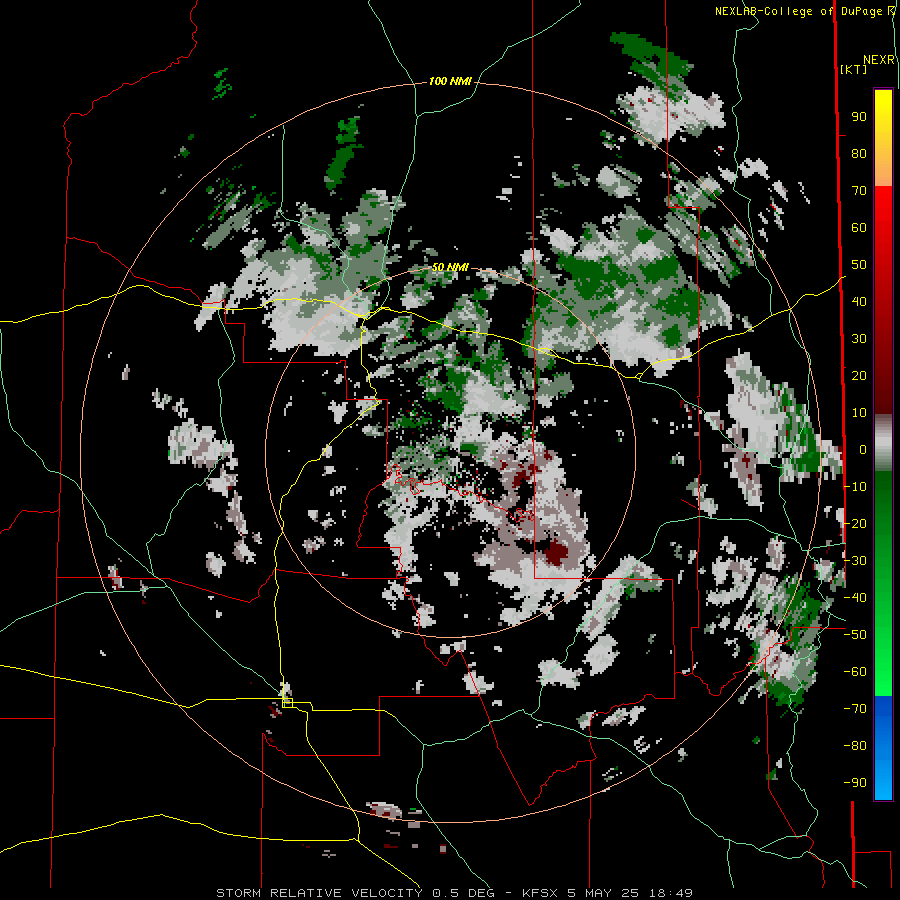Click the 50 NMI range ring label
Screen dimensions: 900x900
[x=450, y=267]
